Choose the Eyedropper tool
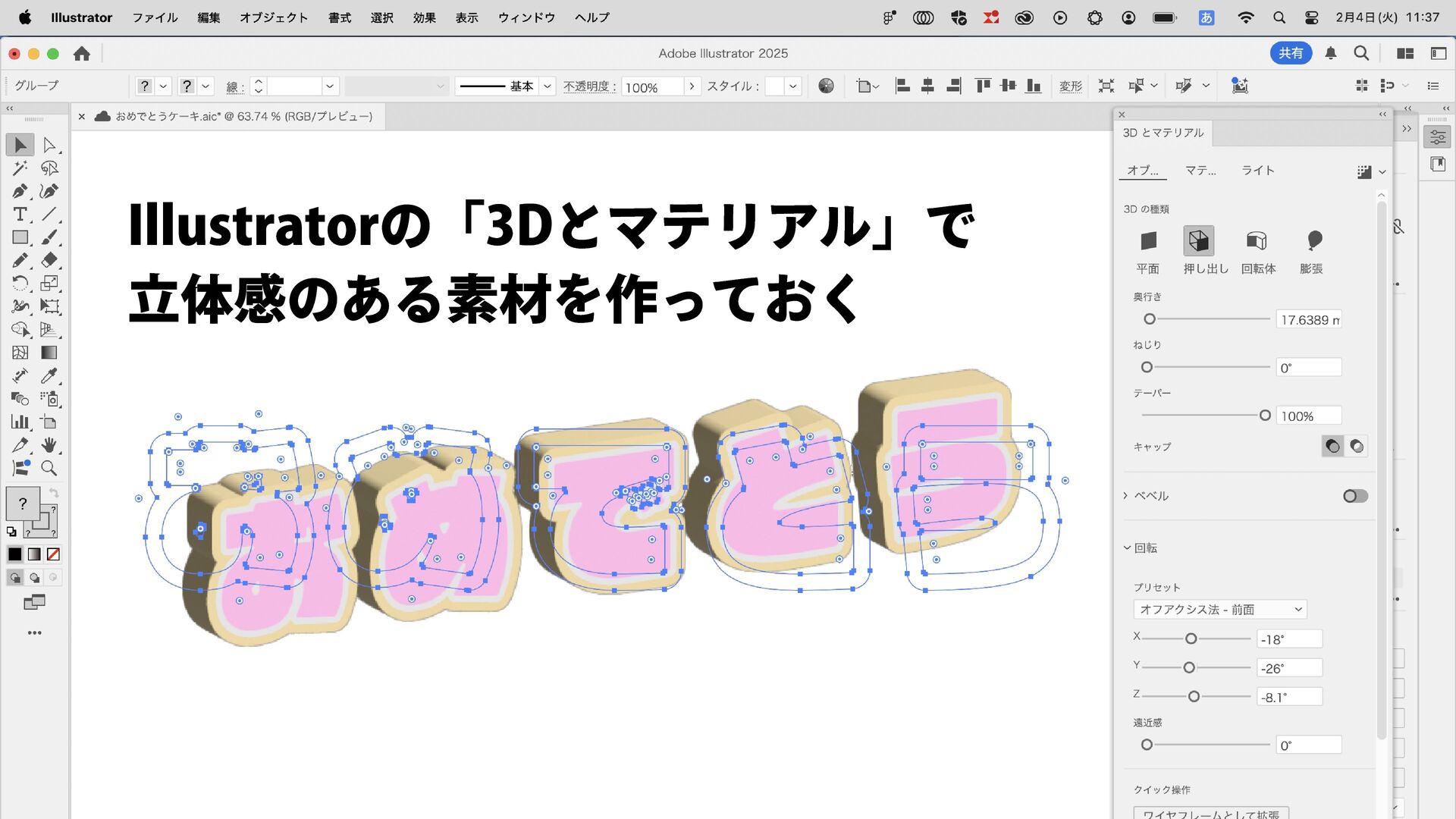This screenshot has width=1456, height=819. pyautogui.click(x=49, y=376)
